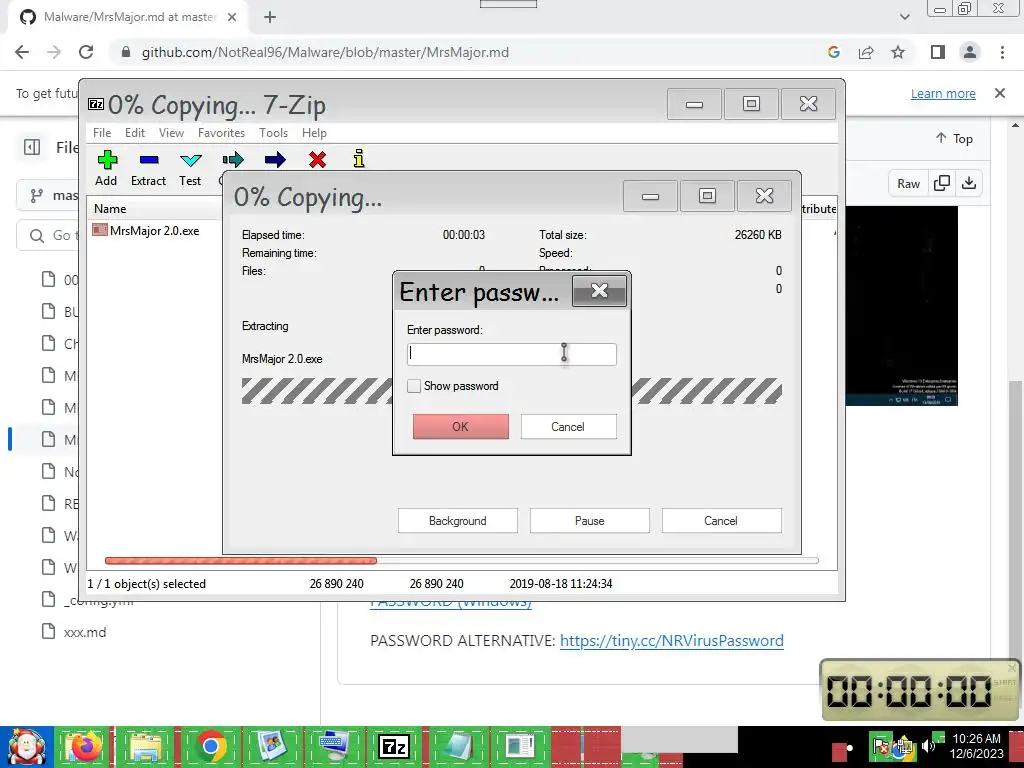
Task: Click the Name column header in 7-Zip
Action: [110, 208]
